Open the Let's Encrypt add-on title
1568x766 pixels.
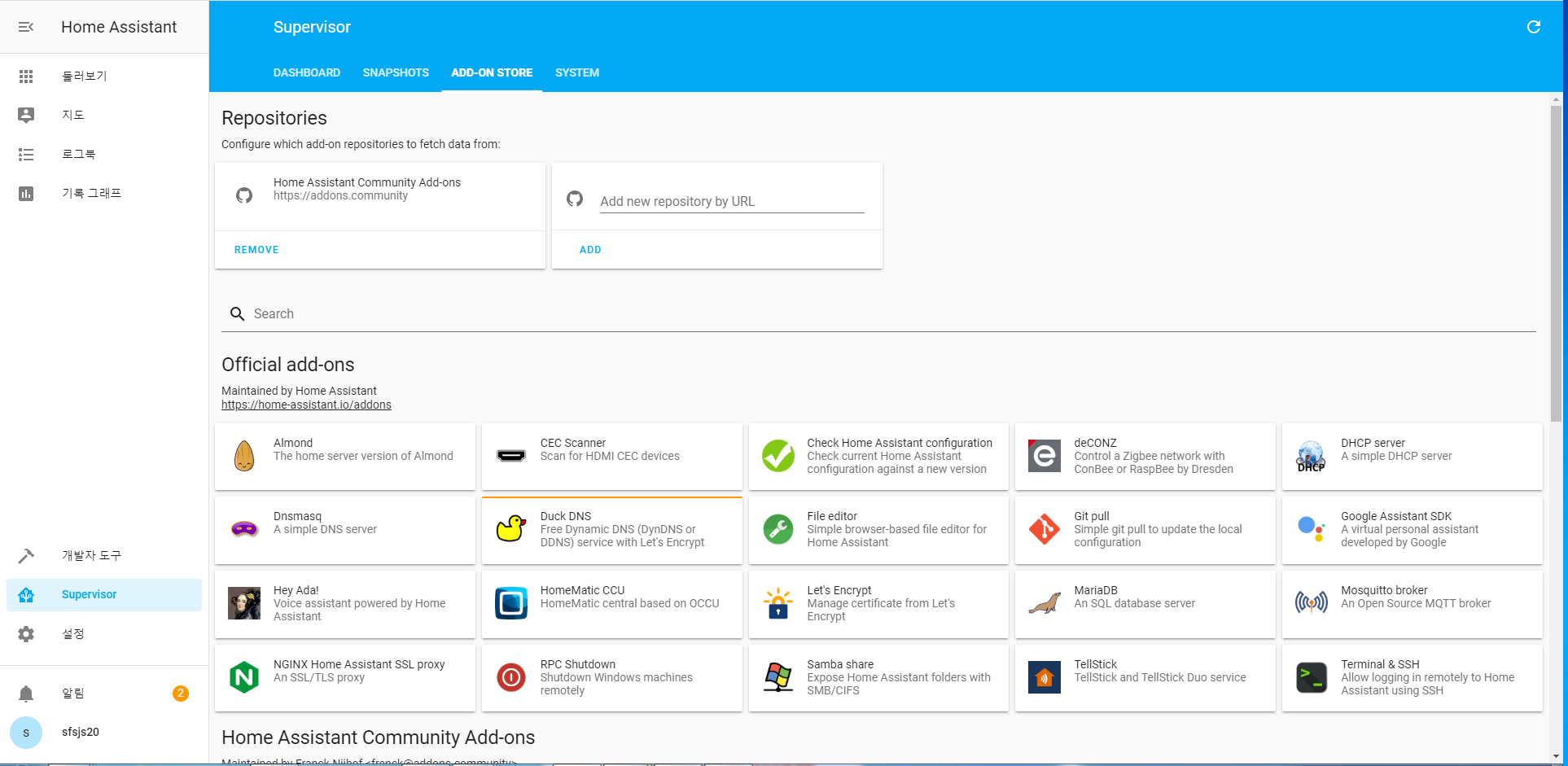click(839, 590)
